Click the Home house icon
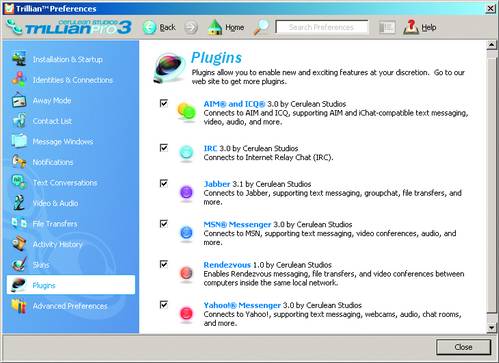Screen dimensions: 499x363 (x=215, y=27)
